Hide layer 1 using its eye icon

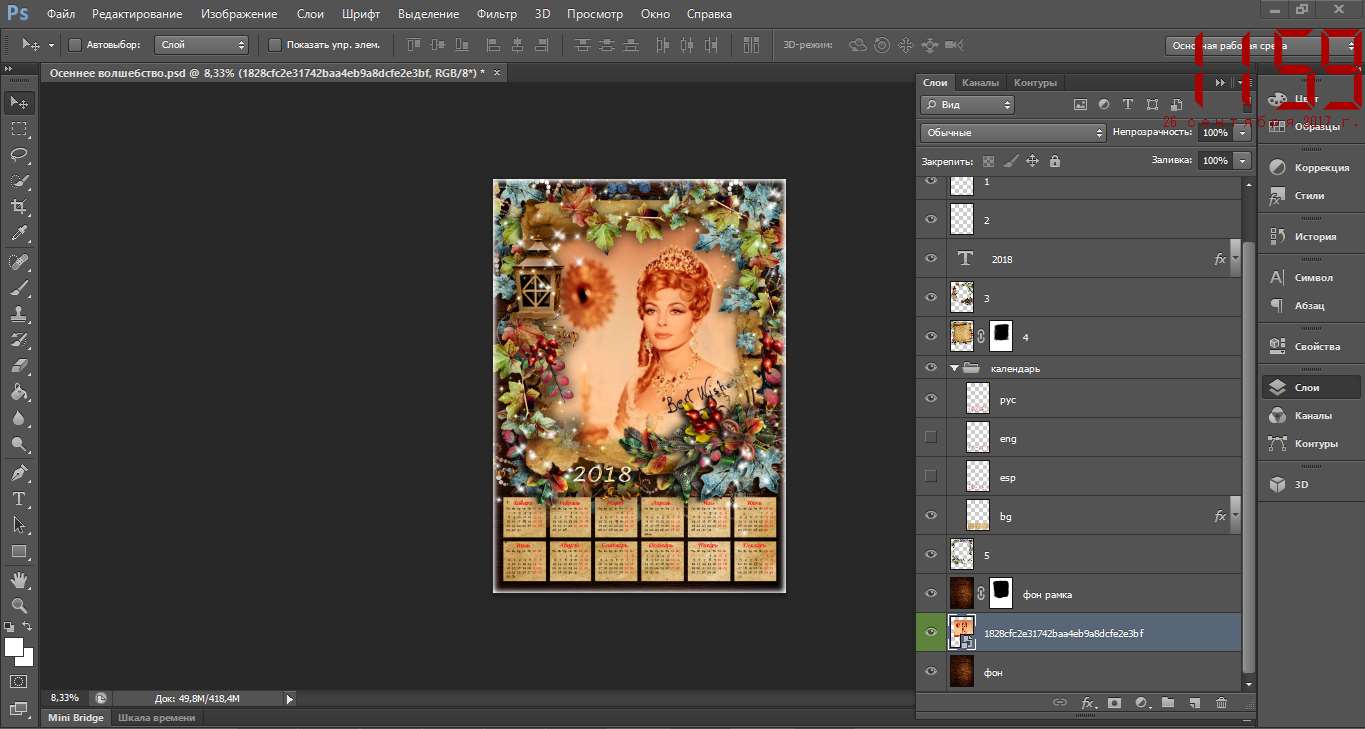[x=931, y=181]
